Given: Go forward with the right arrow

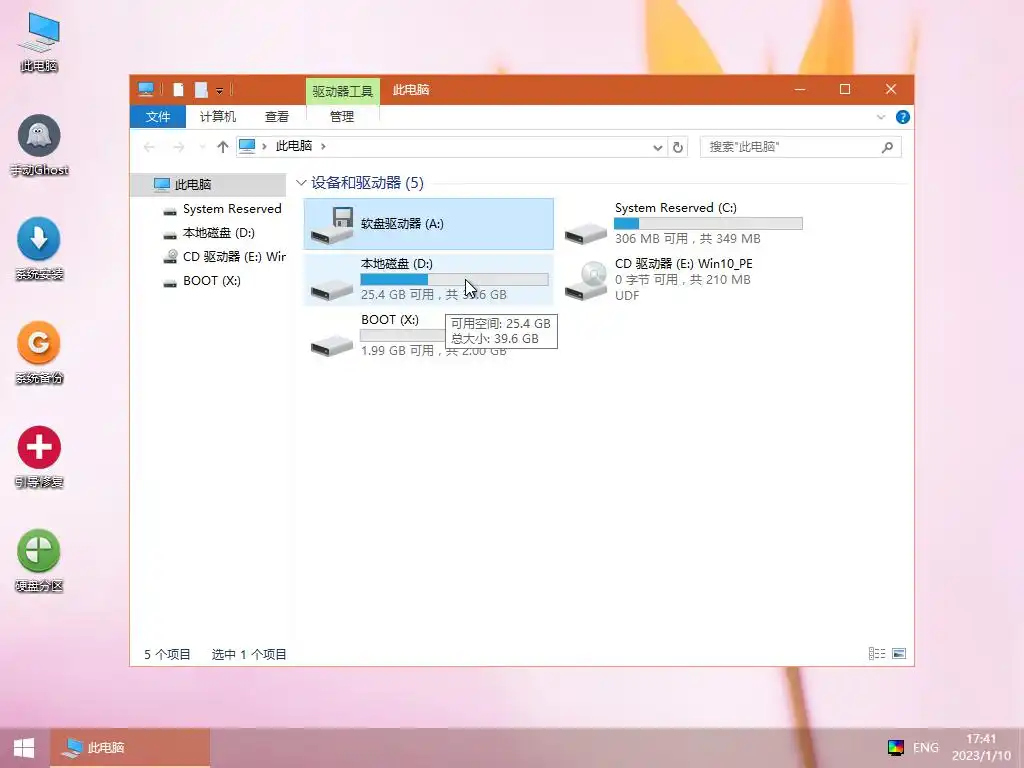Looking at the screenshot, I should point(178,147).
